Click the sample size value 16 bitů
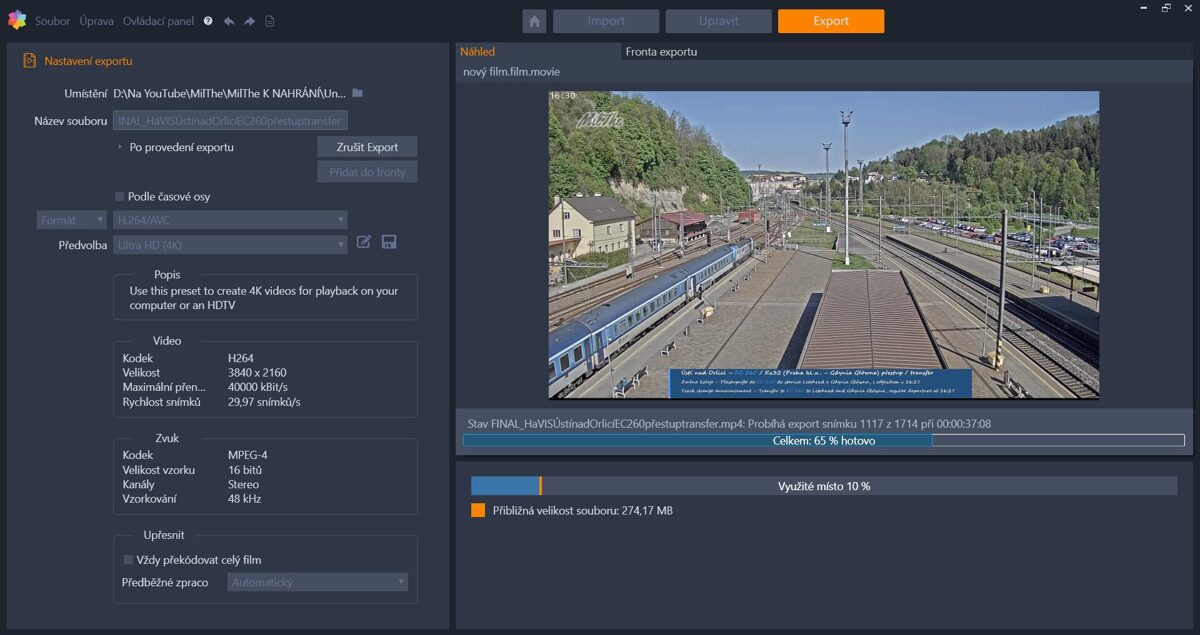 point(245,470)
